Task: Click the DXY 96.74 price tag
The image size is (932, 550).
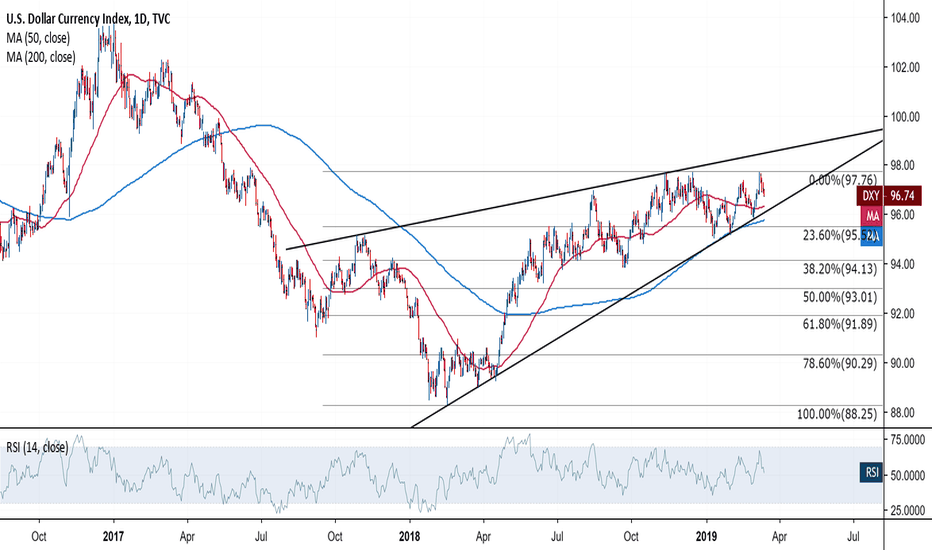Action: [x=889, y=196]
